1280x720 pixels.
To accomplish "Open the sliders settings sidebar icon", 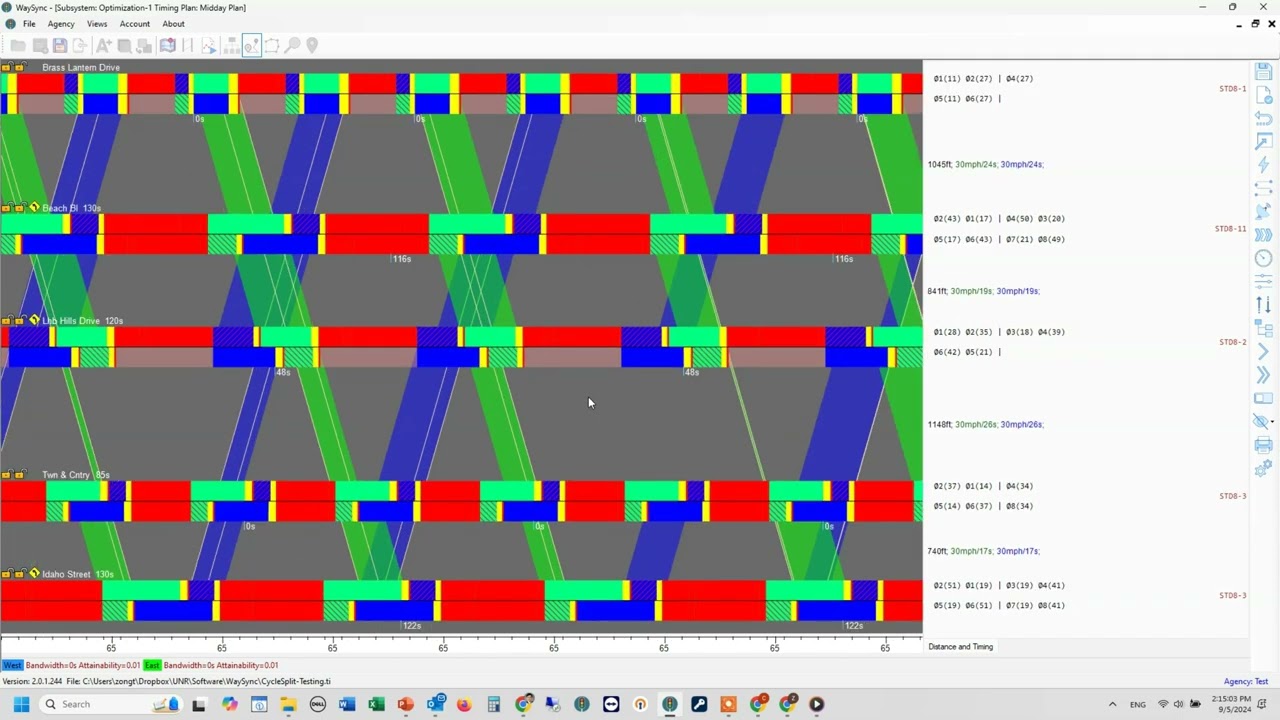I will tap(1264, 282).
